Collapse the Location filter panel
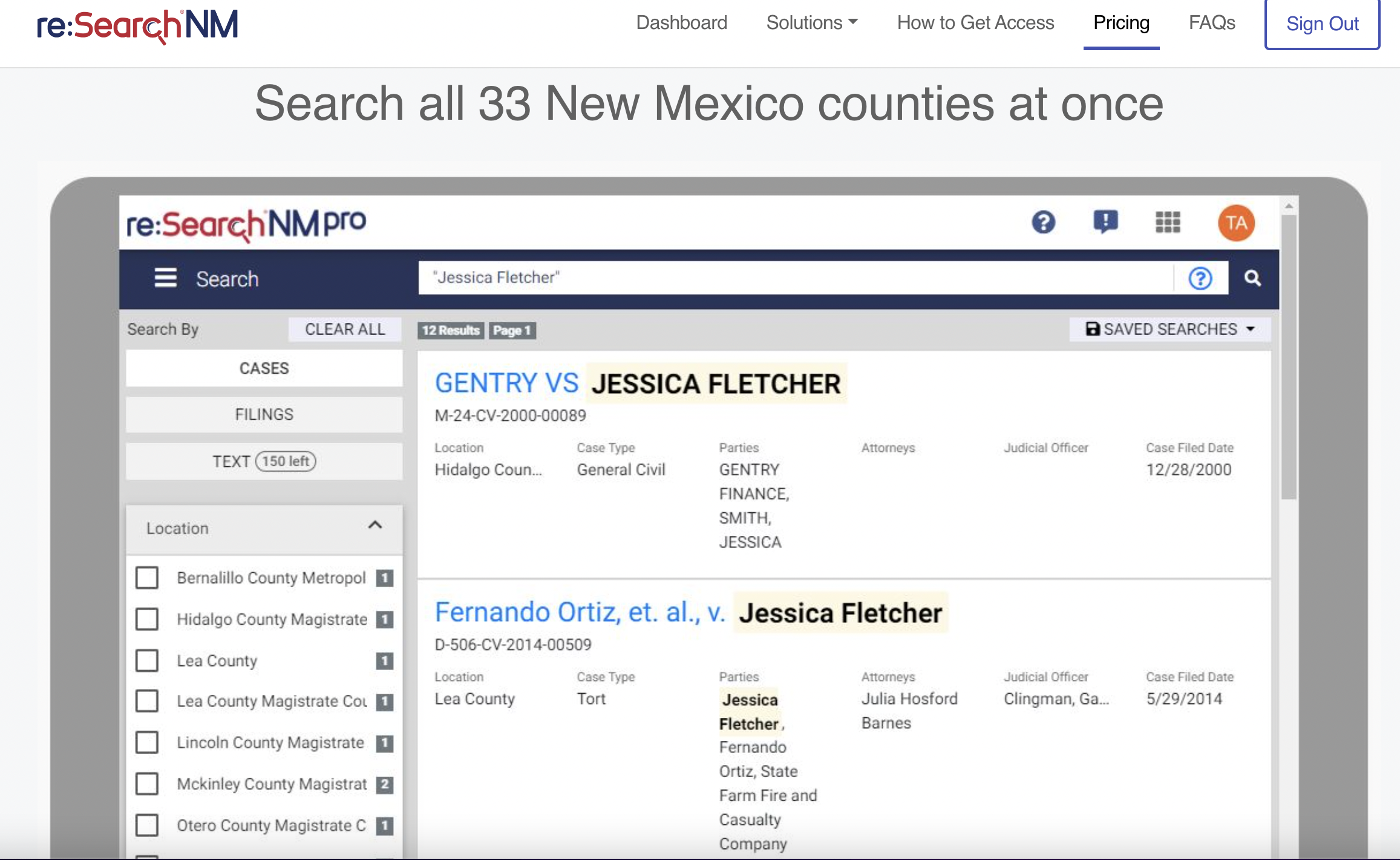This screenshot has height=860, width=1400. coord(375,525)
